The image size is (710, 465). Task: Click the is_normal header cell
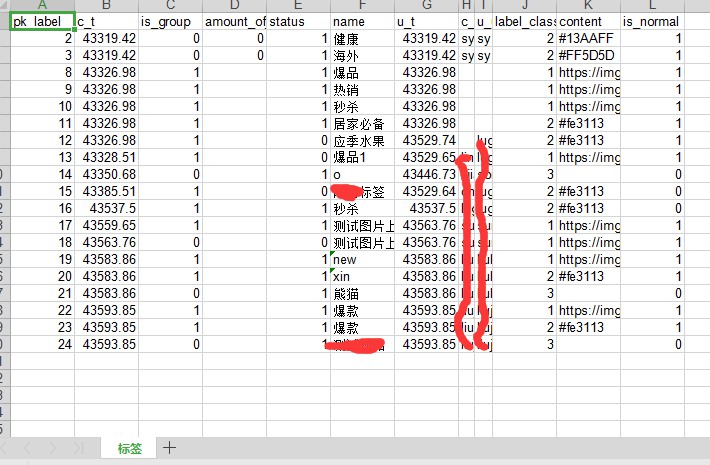tap(652, 22)
